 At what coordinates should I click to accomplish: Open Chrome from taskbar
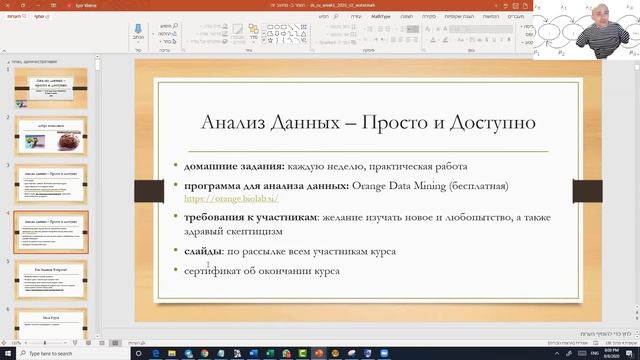coord(204,353)
